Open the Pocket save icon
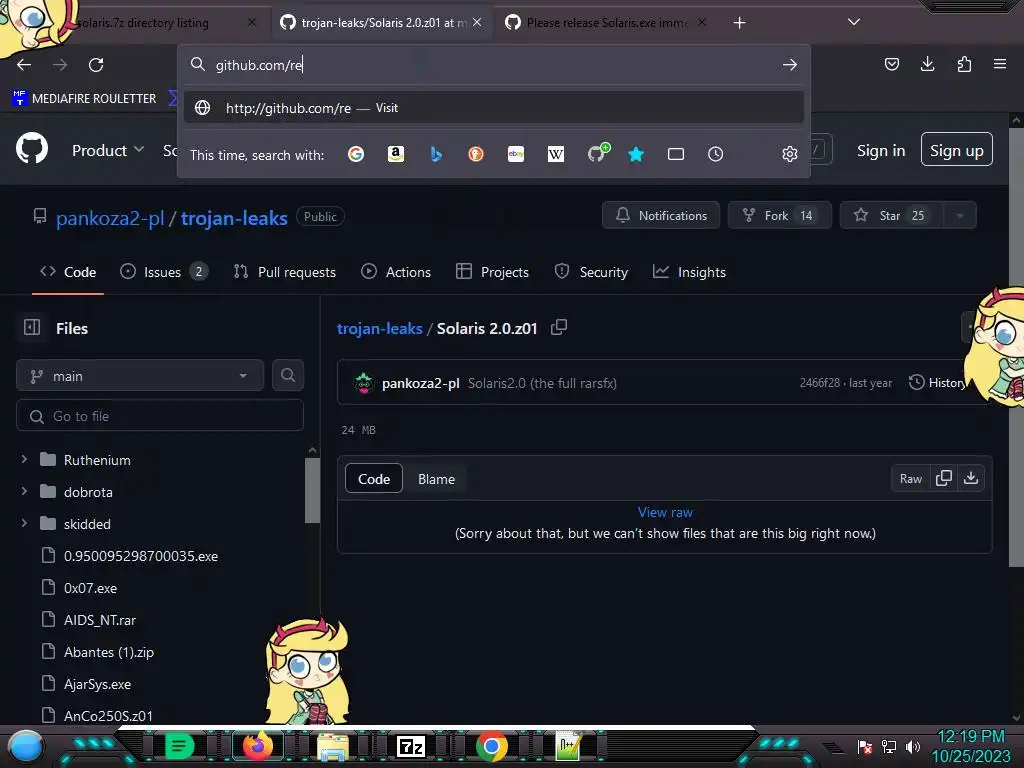Screen dimensions: 1024x768 (891, 64)
